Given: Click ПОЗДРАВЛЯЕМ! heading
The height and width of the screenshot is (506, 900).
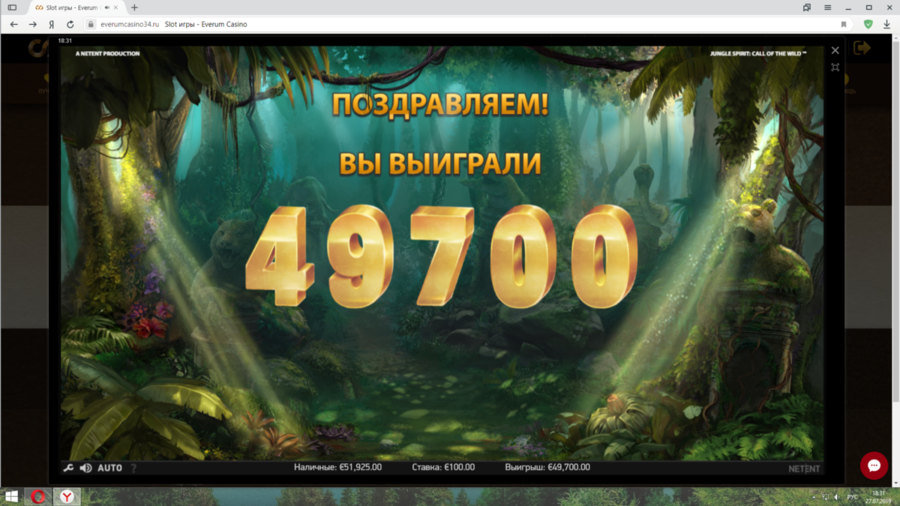Looking at the screenshot, I should (x=440, y=105).
